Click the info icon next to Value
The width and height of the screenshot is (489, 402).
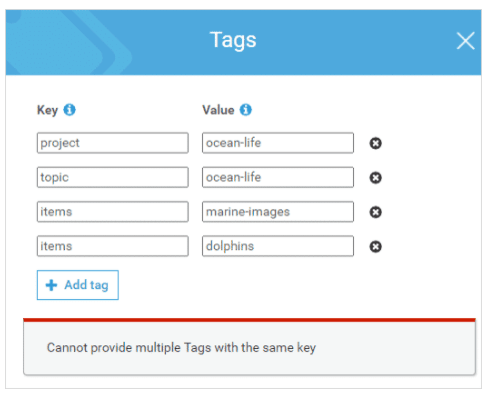[x=246, y=109]
